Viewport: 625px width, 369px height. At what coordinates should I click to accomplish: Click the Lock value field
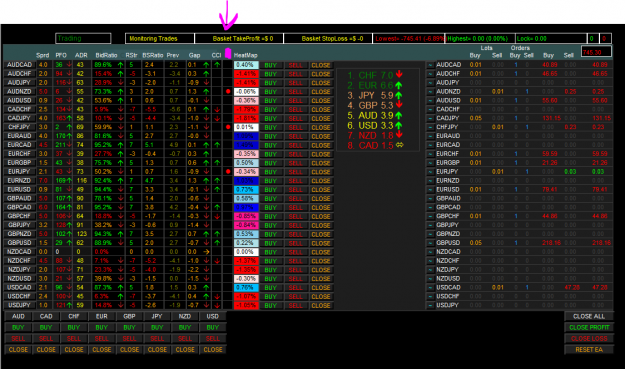pos(551,39)
